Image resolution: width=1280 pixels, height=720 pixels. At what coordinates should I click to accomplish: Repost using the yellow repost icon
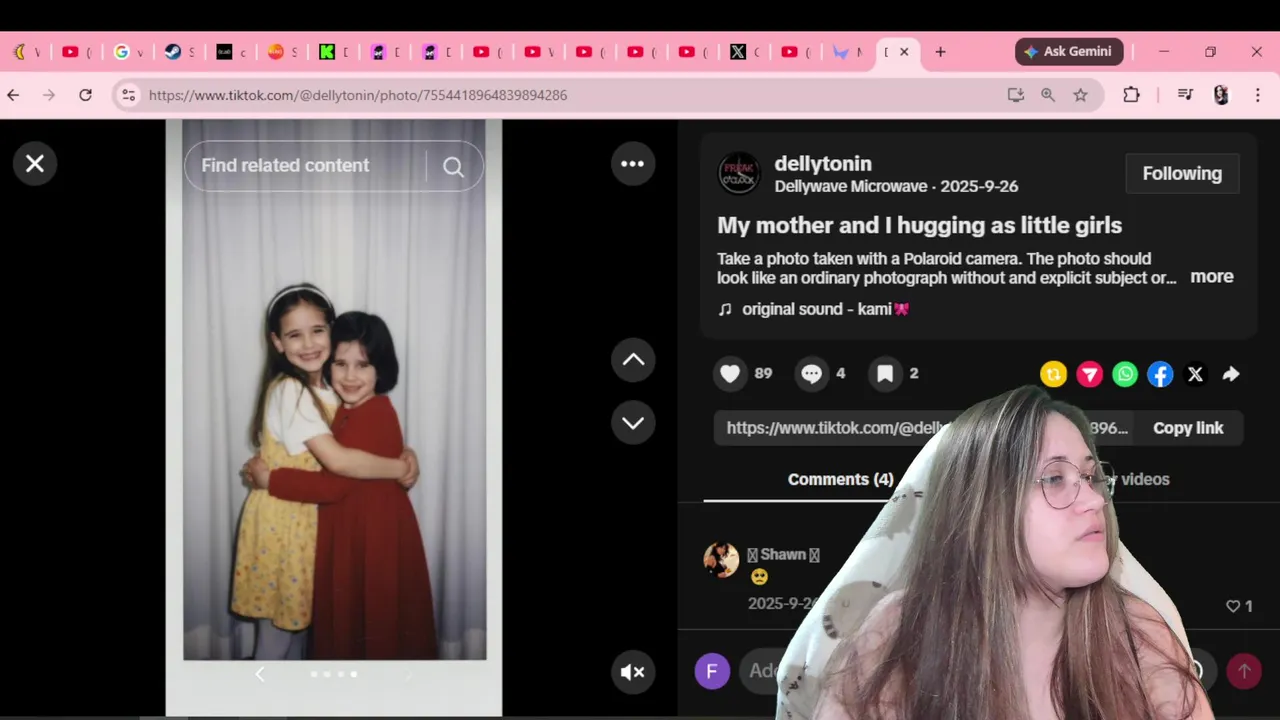pos(1053,374)
